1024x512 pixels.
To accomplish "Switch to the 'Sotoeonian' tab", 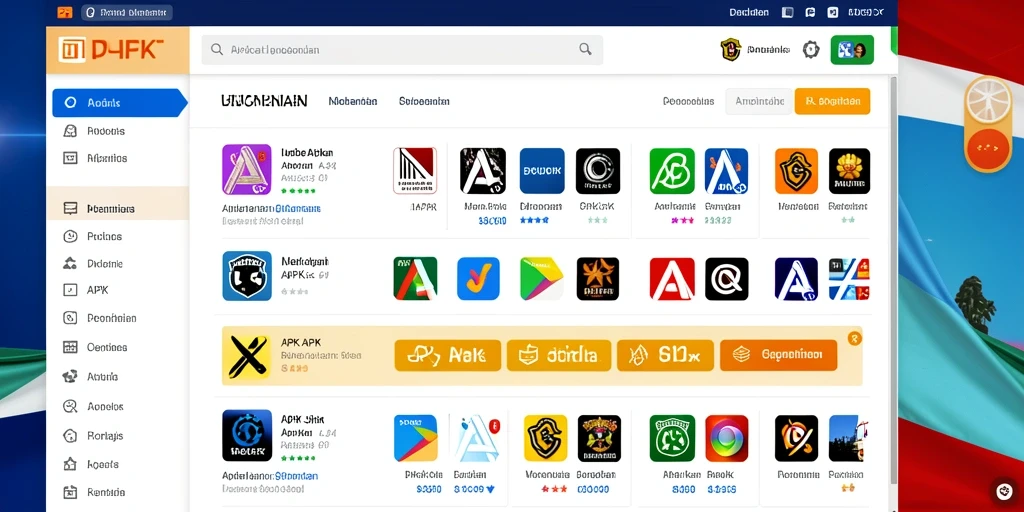I will coord(424,101).
